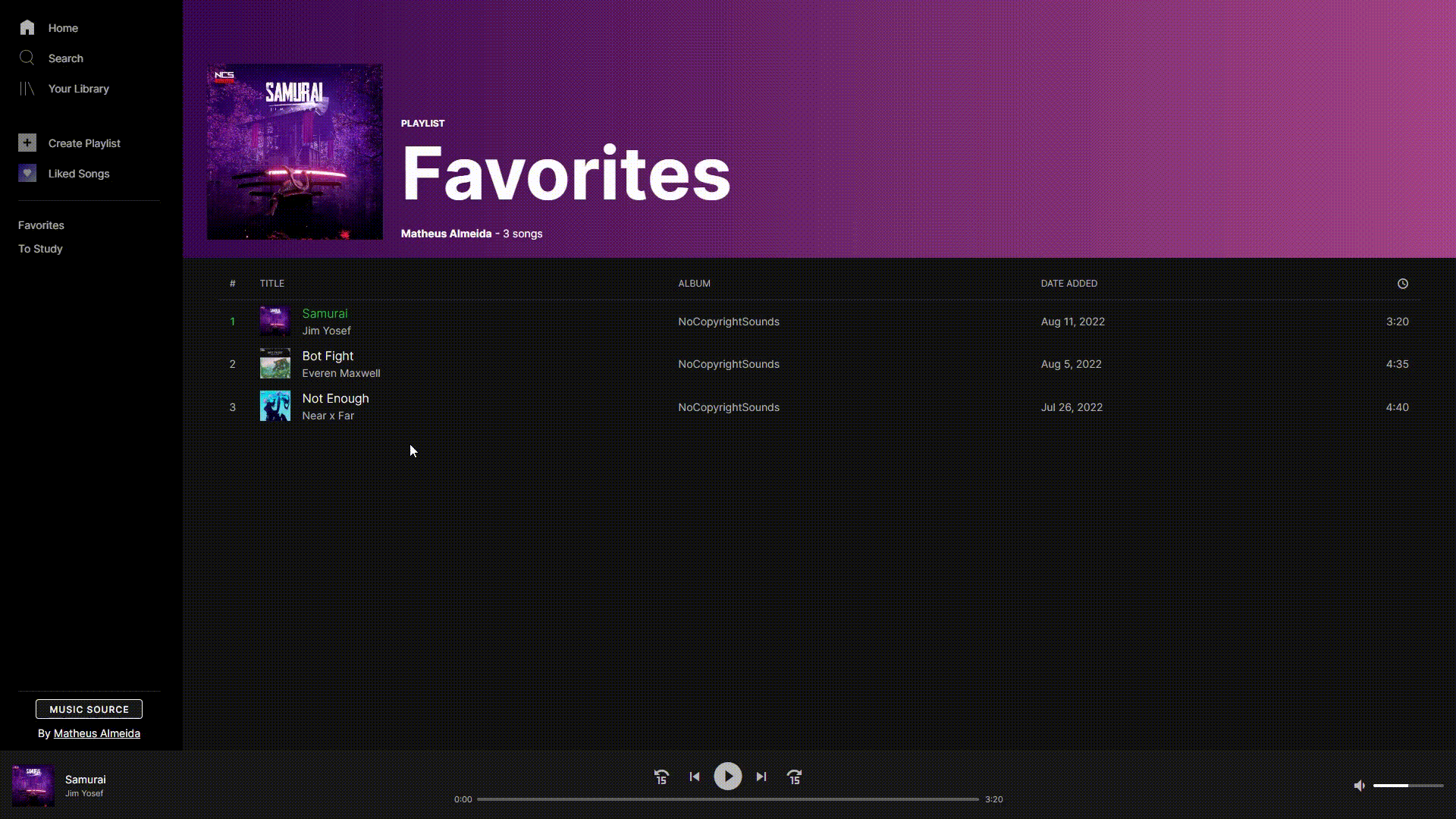This screenshot has height=819, width=1456.
Task: Click Not Enough track thumbnail
Action: pyautogui.click(x=275, y=406)
